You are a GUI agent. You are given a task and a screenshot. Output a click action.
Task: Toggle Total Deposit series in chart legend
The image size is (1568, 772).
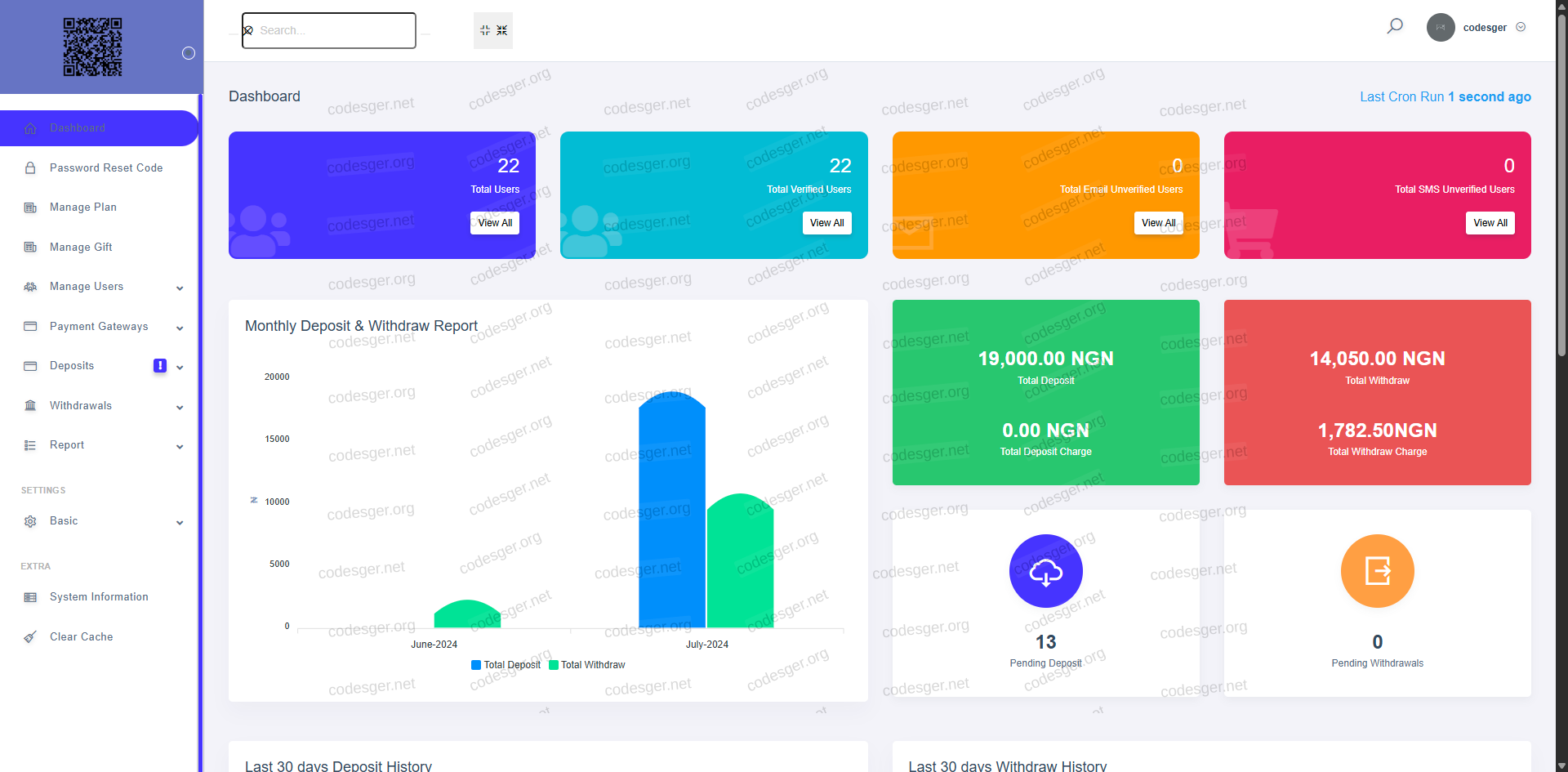(x=506, y=665)
